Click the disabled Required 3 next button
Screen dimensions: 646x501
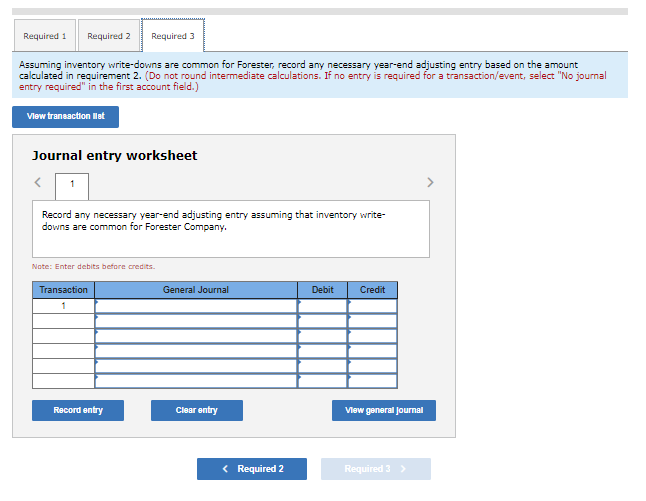[x=376, y=469]
